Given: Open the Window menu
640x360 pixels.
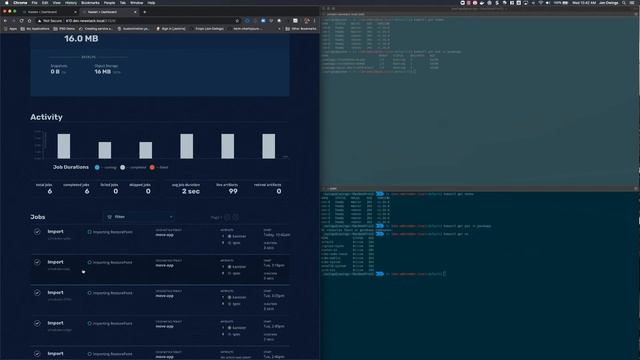Looking at the screenshot, I should 136,2.
